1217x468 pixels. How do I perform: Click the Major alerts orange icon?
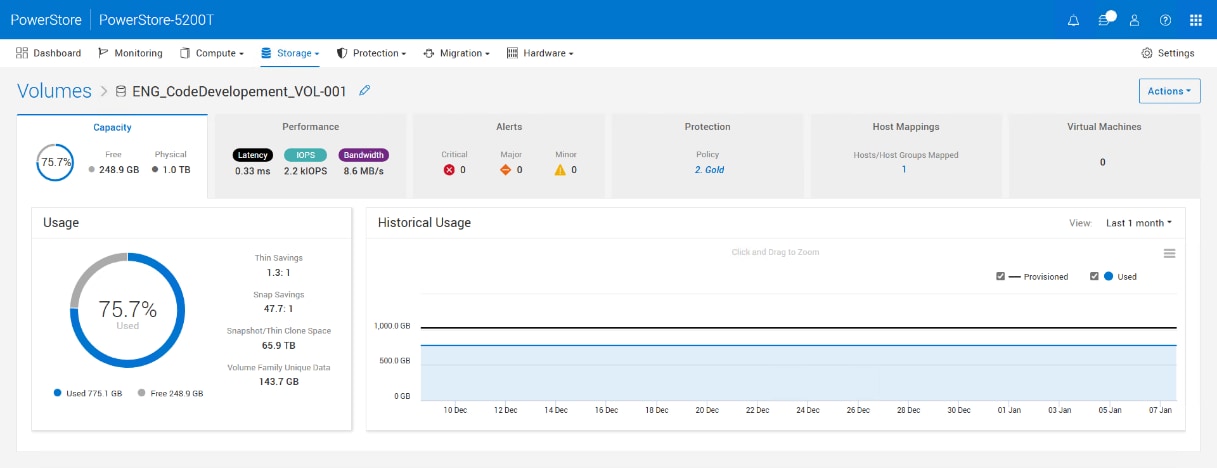505,170
